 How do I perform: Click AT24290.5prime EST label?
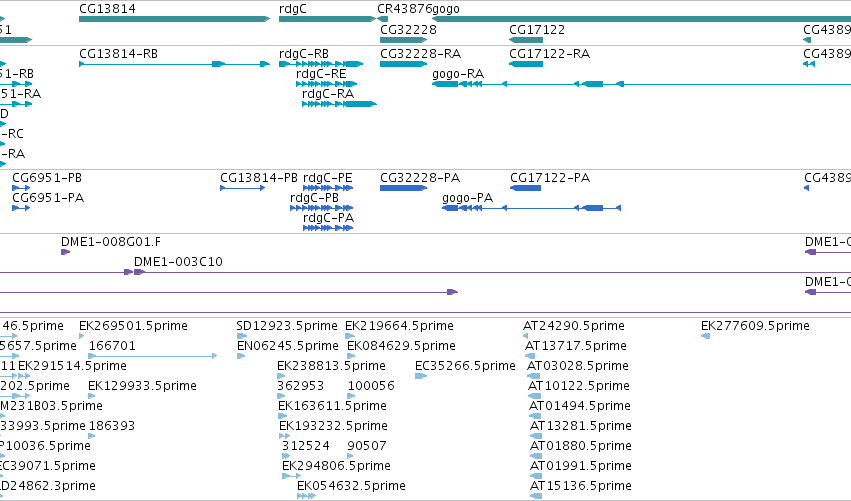pos(574,326)
